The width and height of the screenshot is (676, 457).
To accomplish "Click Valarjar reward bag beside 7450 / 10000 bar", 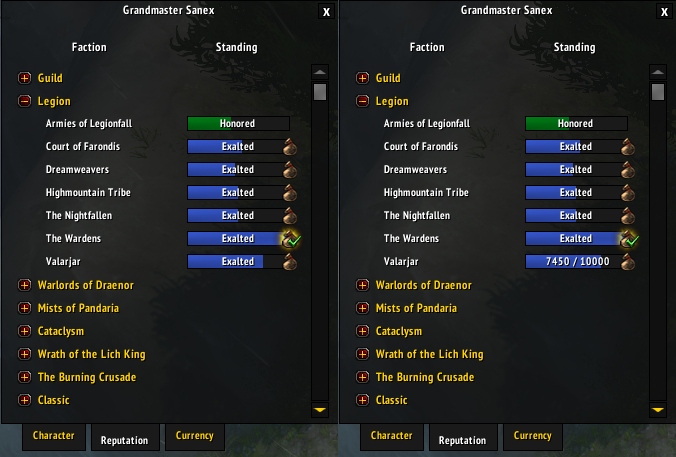I will pyautogui.click(x=628, y=262).
